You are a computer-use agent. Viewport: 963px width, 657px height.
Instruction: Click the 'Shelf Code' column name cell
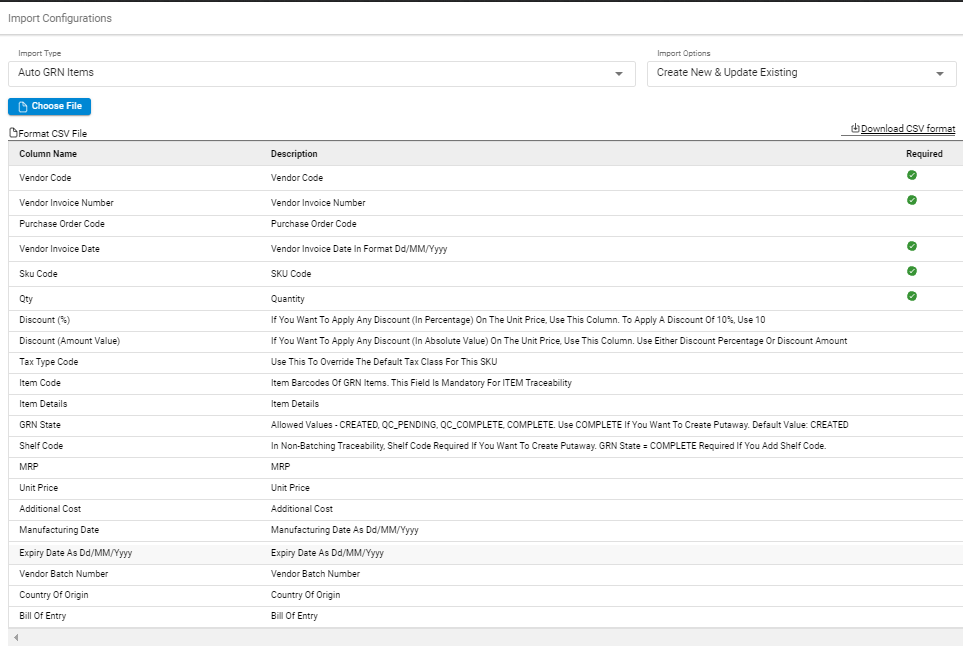[x=41, y=446]
